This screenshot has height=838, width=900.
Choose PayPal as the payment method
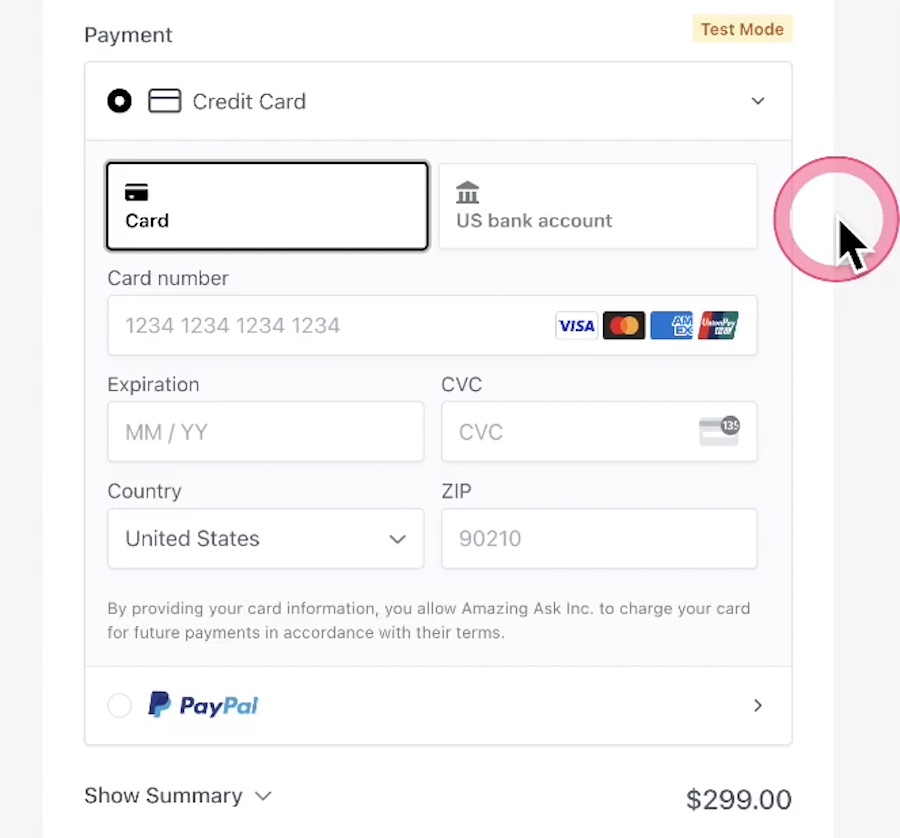pyautogui.click(x=119, y=705)
